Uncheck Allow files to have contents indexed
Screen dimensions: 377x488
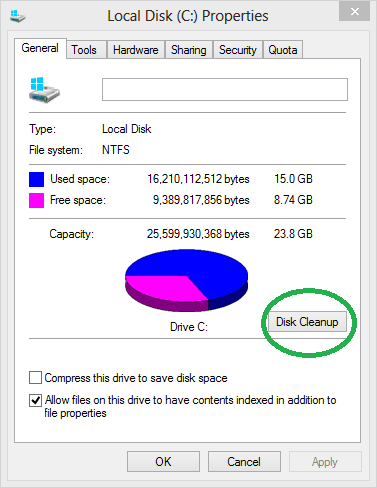[x=35, y=400]
